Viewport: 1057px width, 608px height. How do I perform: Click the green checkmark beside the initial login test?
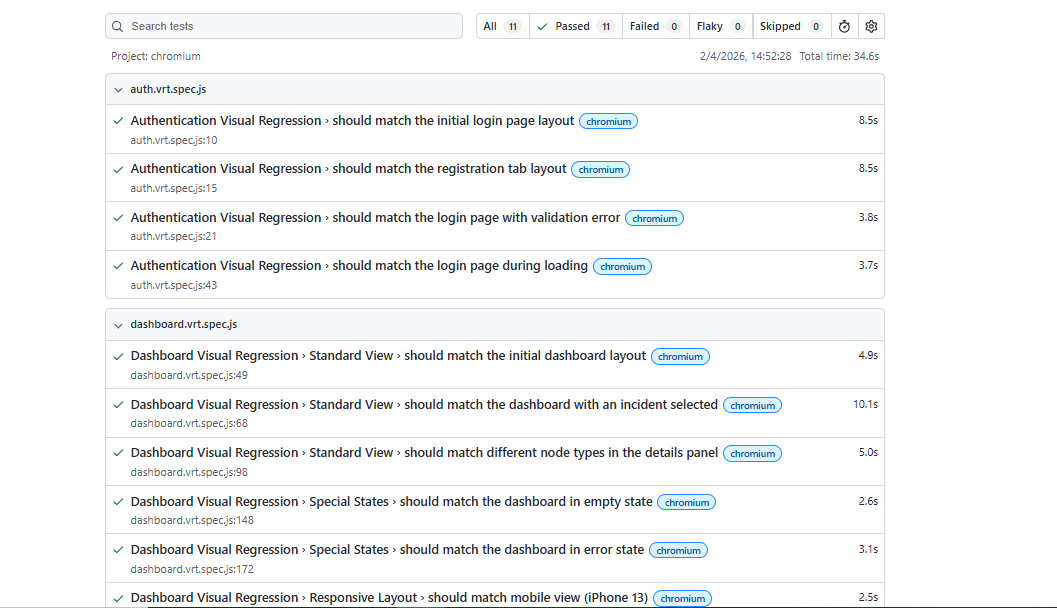[118, 120]
